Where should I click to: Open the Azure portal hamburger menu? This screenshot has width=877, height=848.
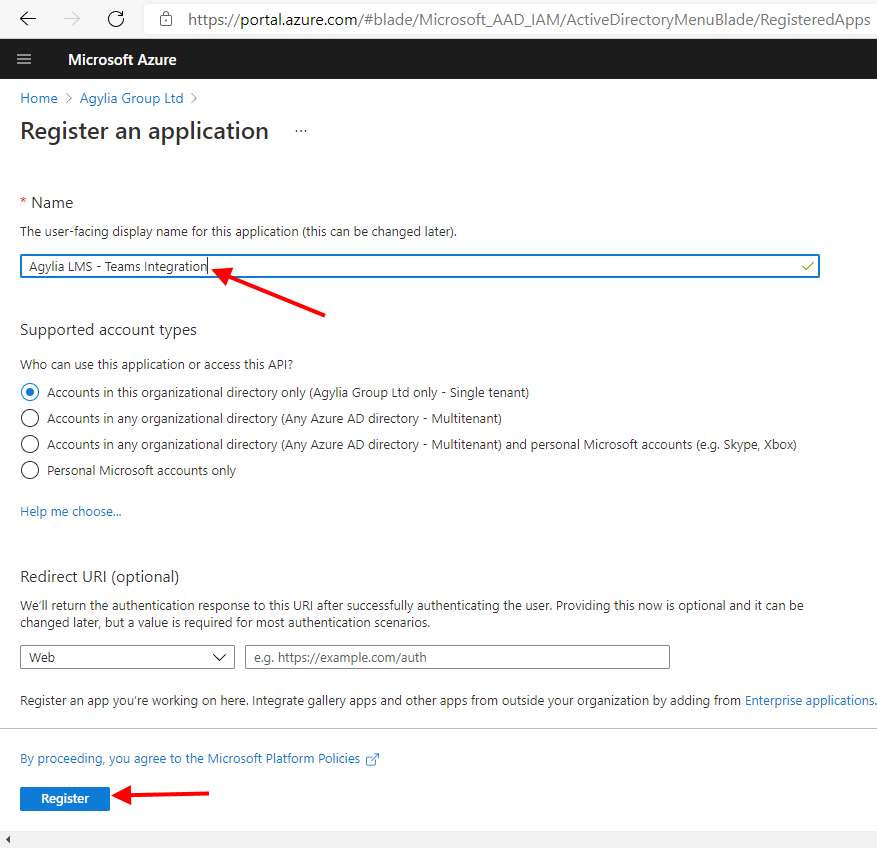point(24,59)
